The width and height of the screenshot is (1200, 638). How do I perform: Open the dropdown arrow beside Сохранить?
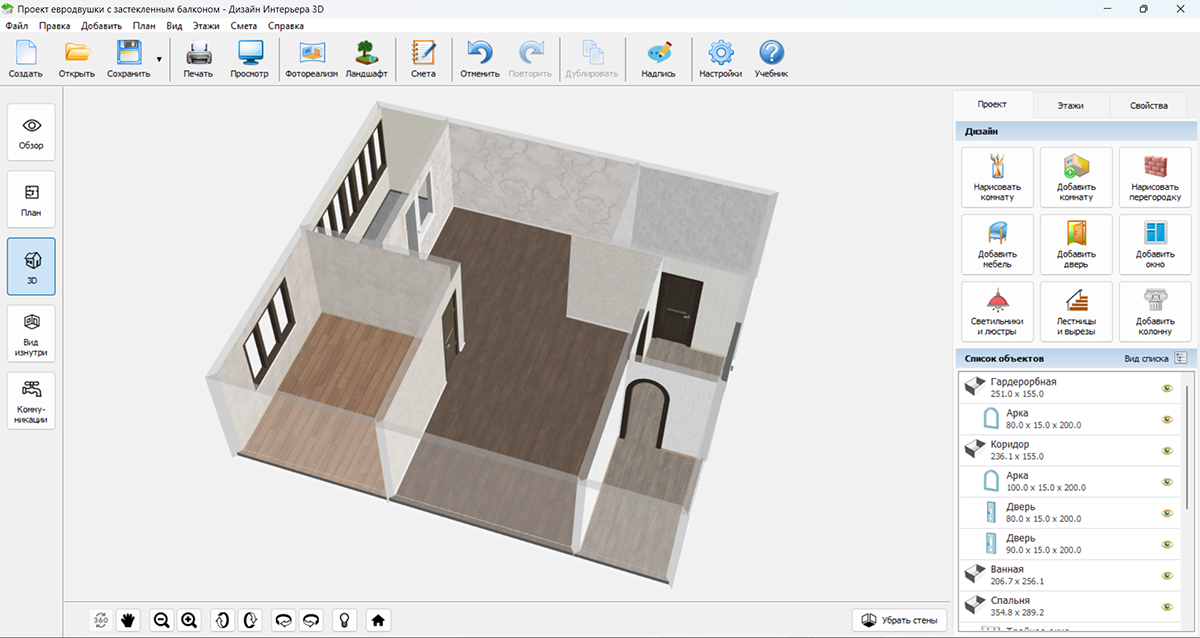[159, 60]
